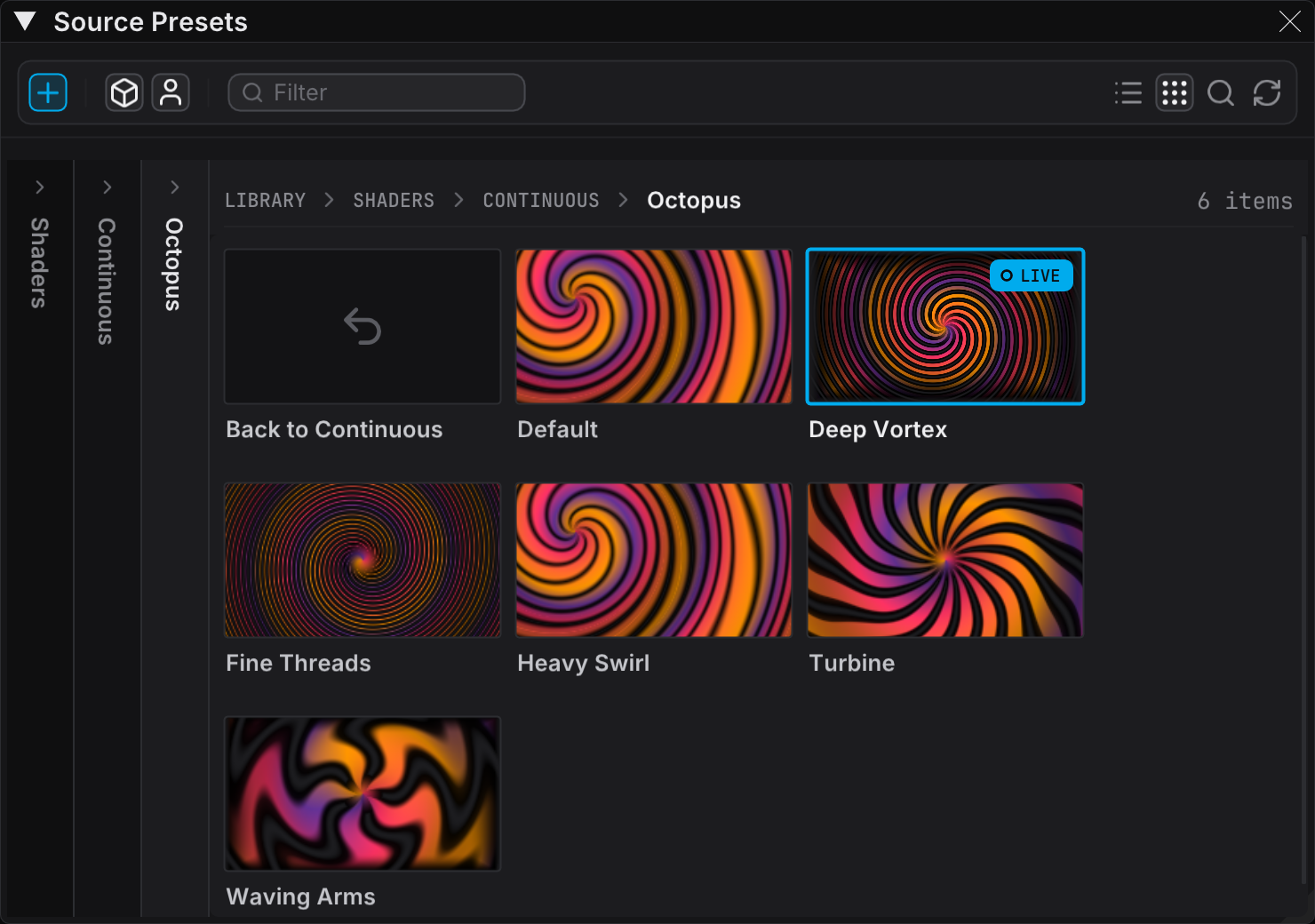Toggle the user presets person icon

pyautogui.click(x=171, y=92)
